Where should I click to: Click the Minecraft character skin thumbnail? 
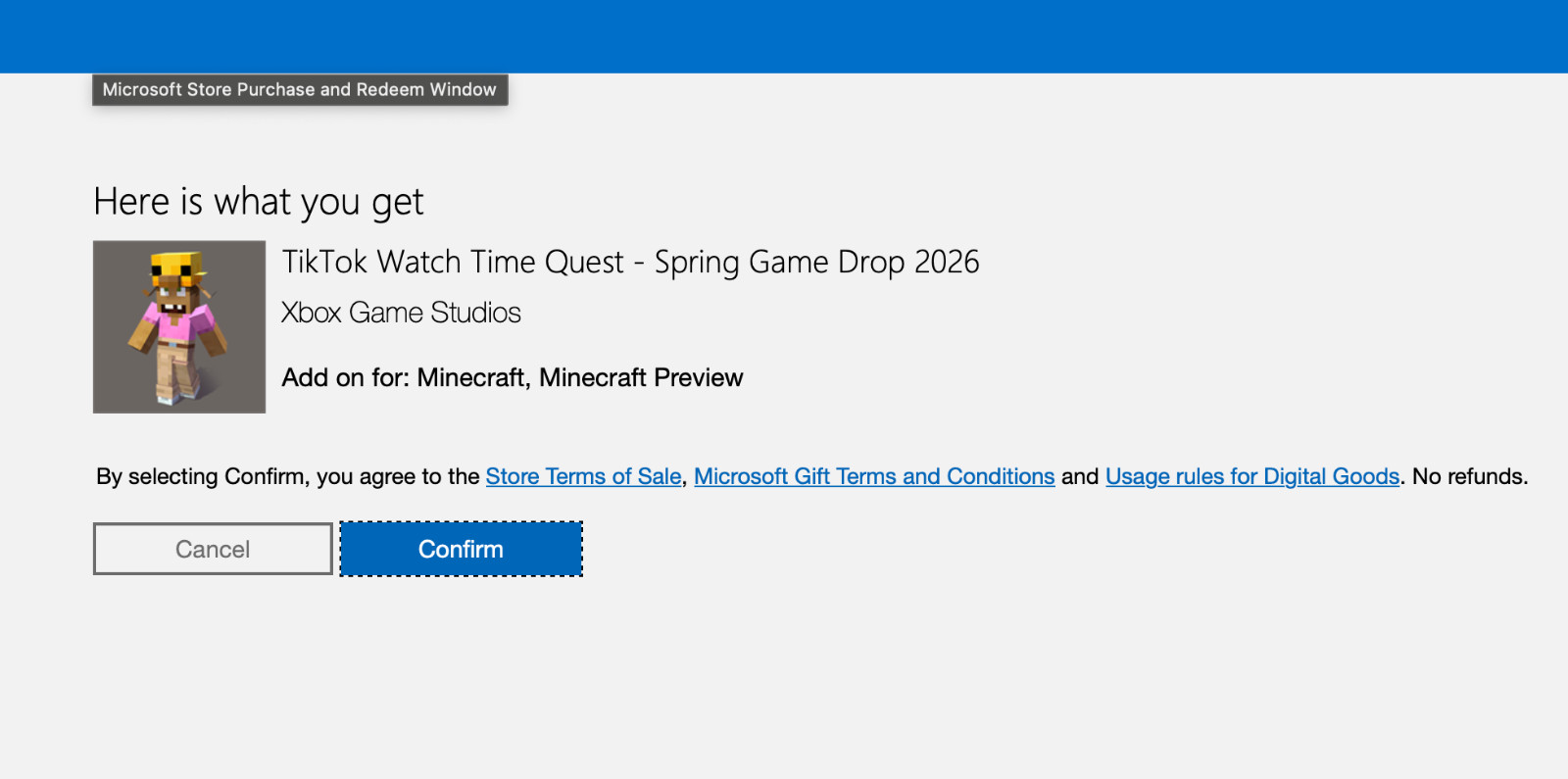tap(179, 326)
